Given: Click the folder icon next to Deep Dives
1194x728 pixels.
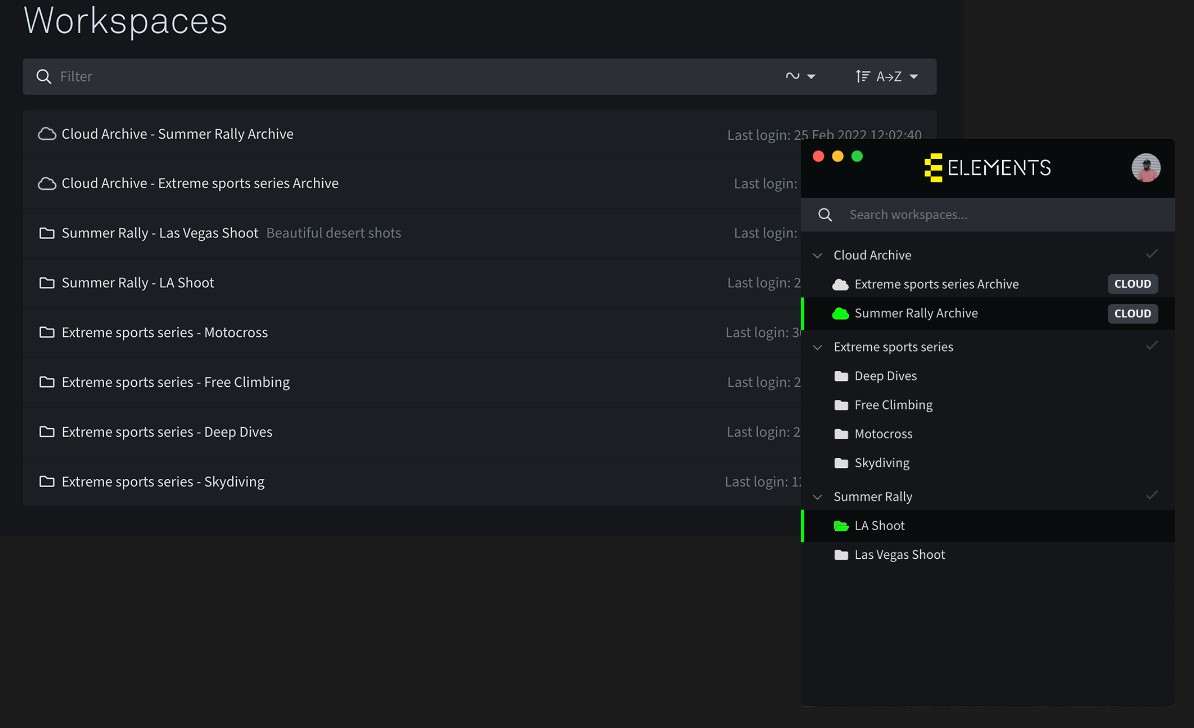Looking at the screenshot, I should (x=841, y=377).
